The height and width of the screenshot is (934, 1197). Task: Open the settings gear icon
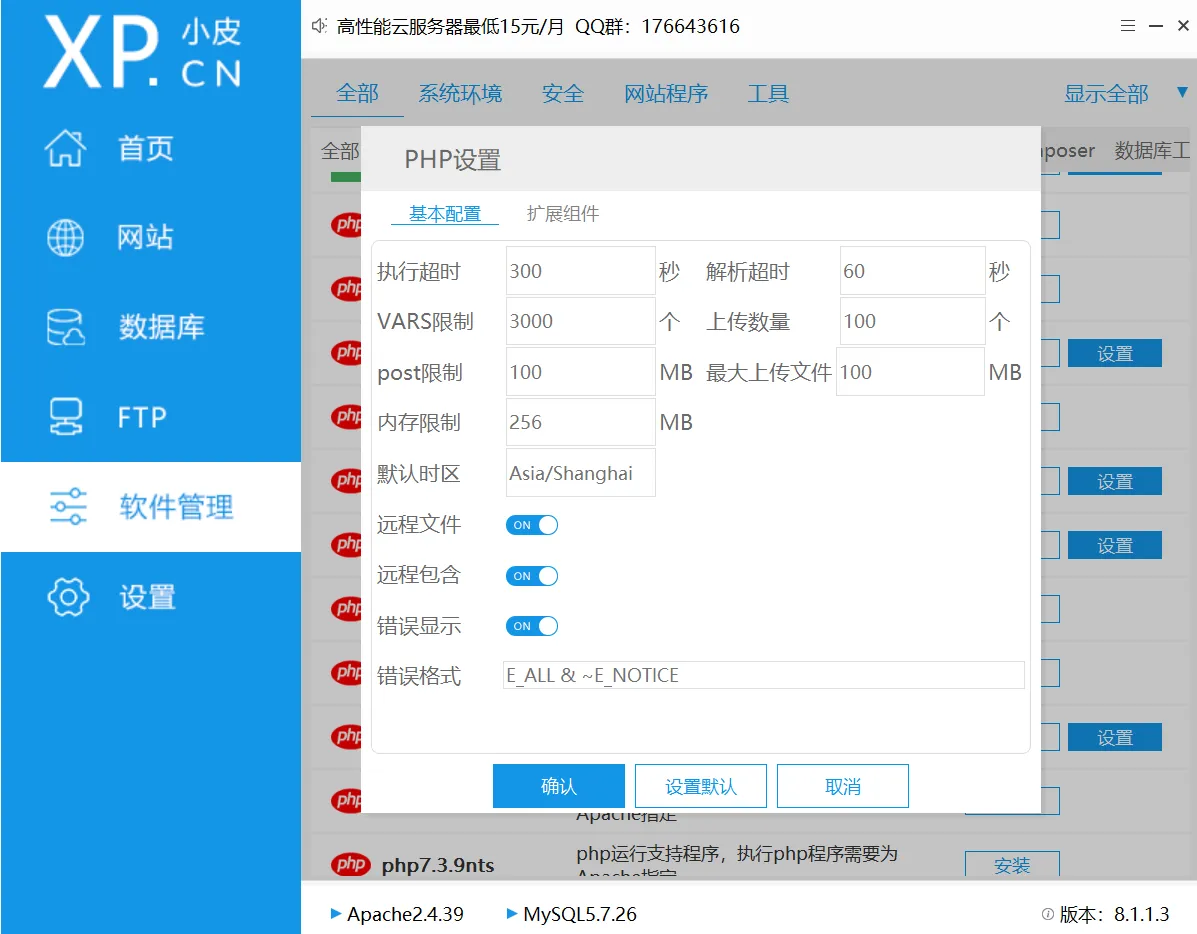click(68, 597)
